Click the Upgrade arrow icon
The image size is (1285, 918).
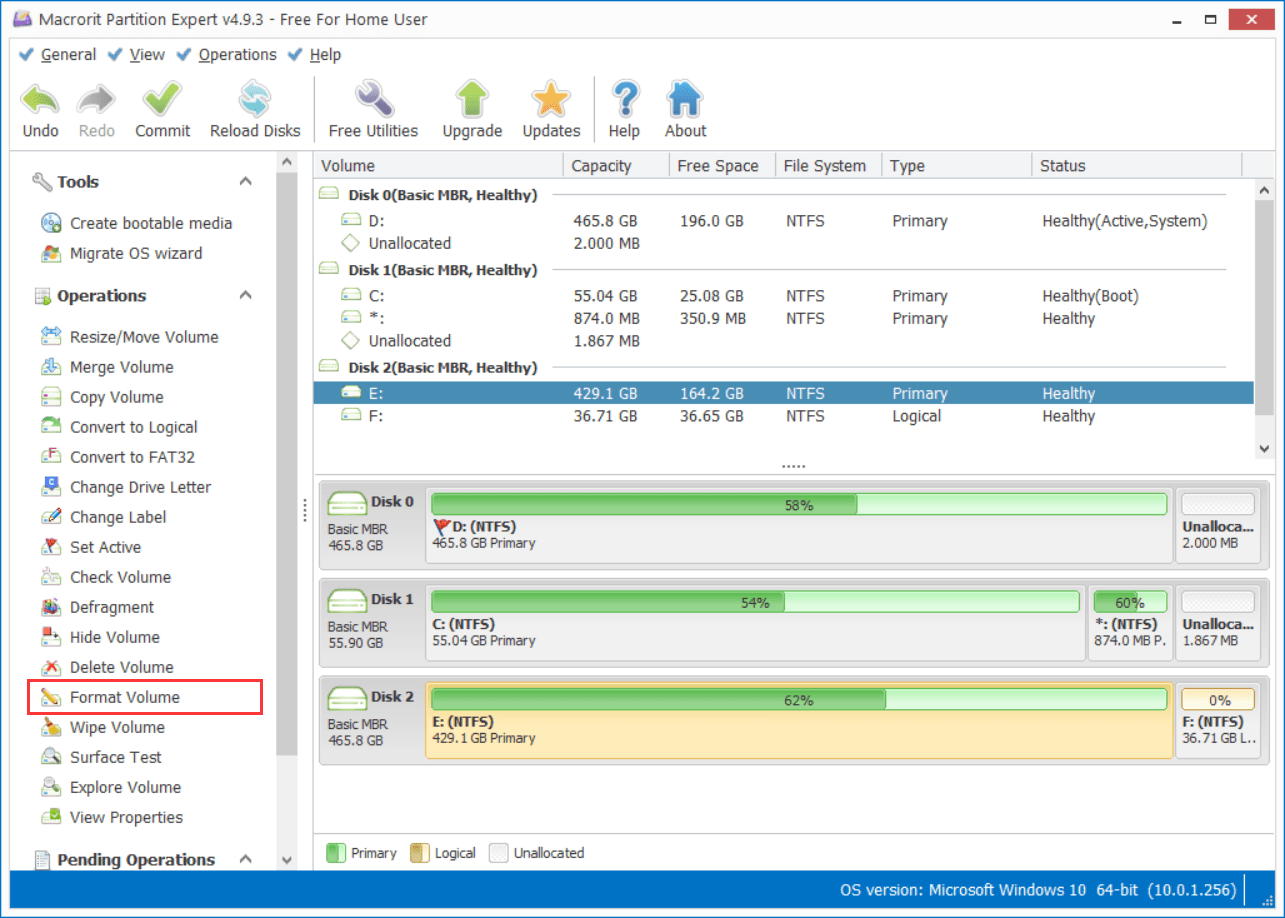(x=472, y=102)
